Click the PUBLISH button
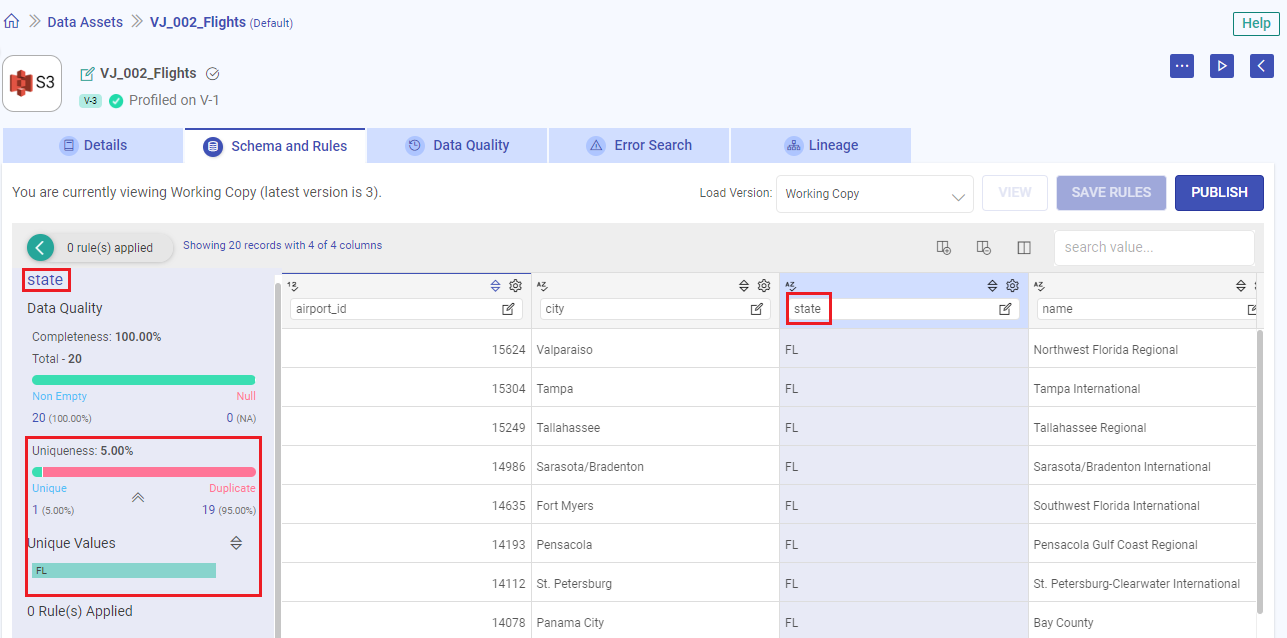1287x638 pixels. [x=1219, y=193]
